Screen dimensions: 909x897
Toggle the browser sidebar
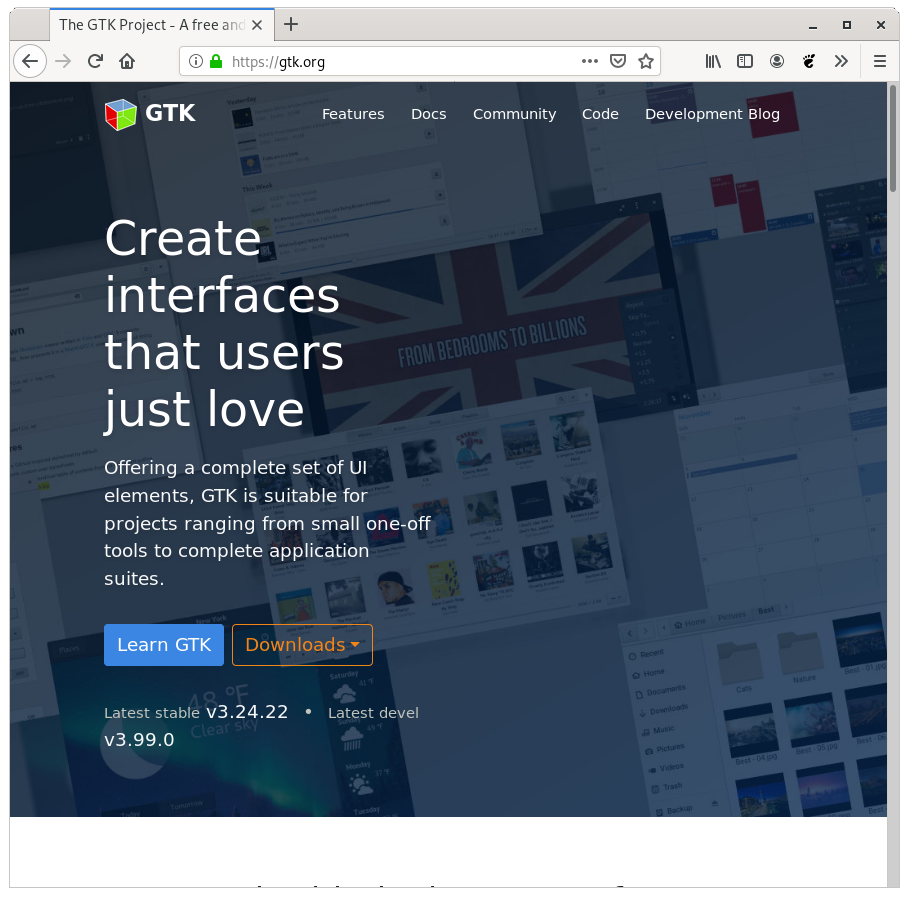click(745, 61)
